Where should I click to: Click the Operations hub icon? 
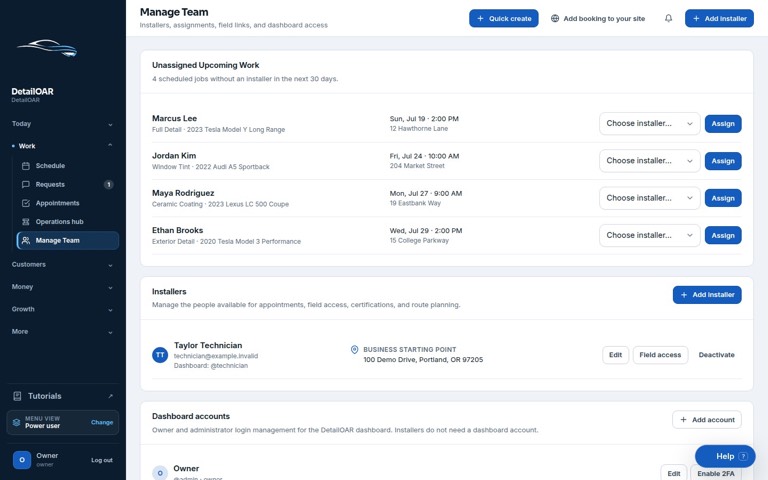click(x=26, y=221)
